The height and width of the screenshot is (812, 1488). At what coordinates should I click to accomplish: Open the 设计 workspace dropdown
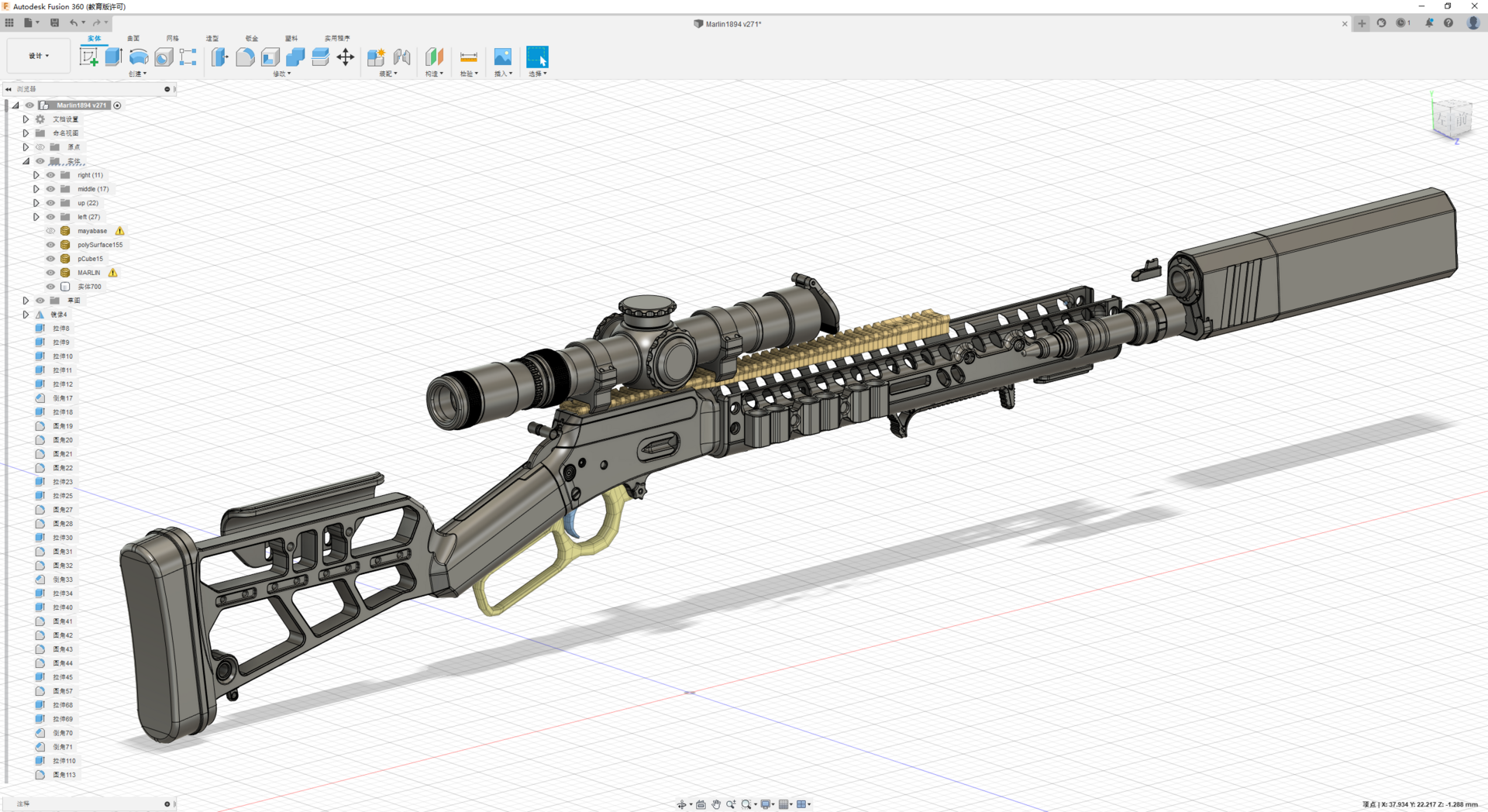click(39, 56)
